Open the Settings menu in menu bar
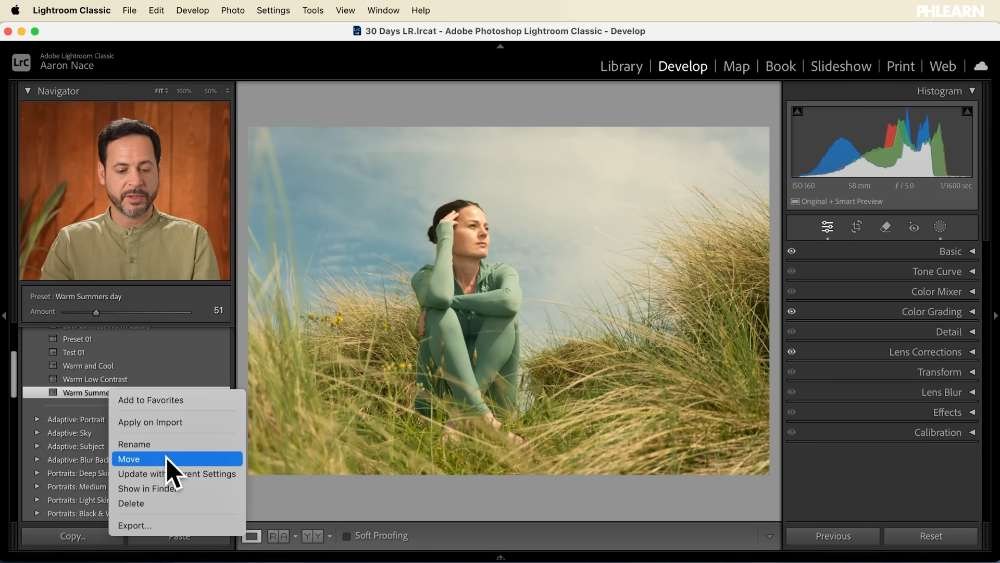Image resolution: width=1000 pixels, height=563 pixels. pos(273,10)
